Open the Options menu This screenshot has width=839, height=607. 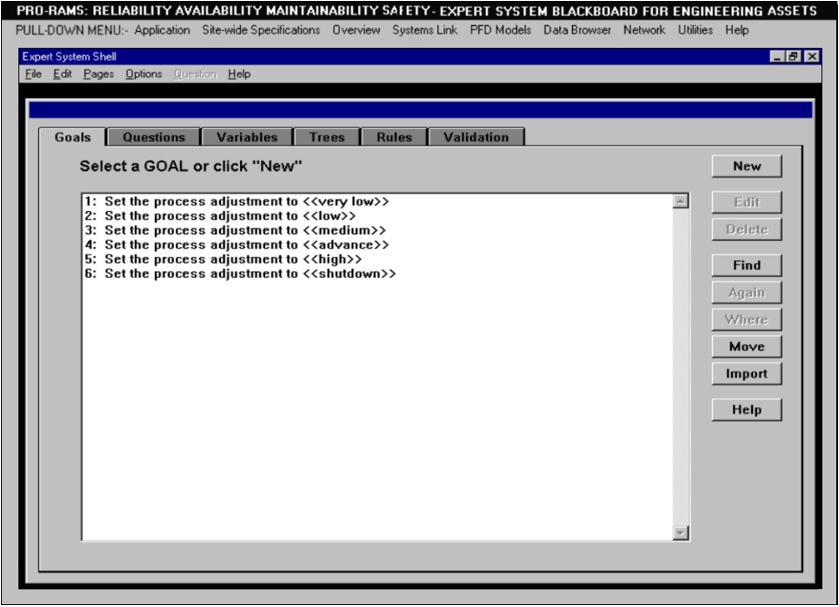[143, 74]
